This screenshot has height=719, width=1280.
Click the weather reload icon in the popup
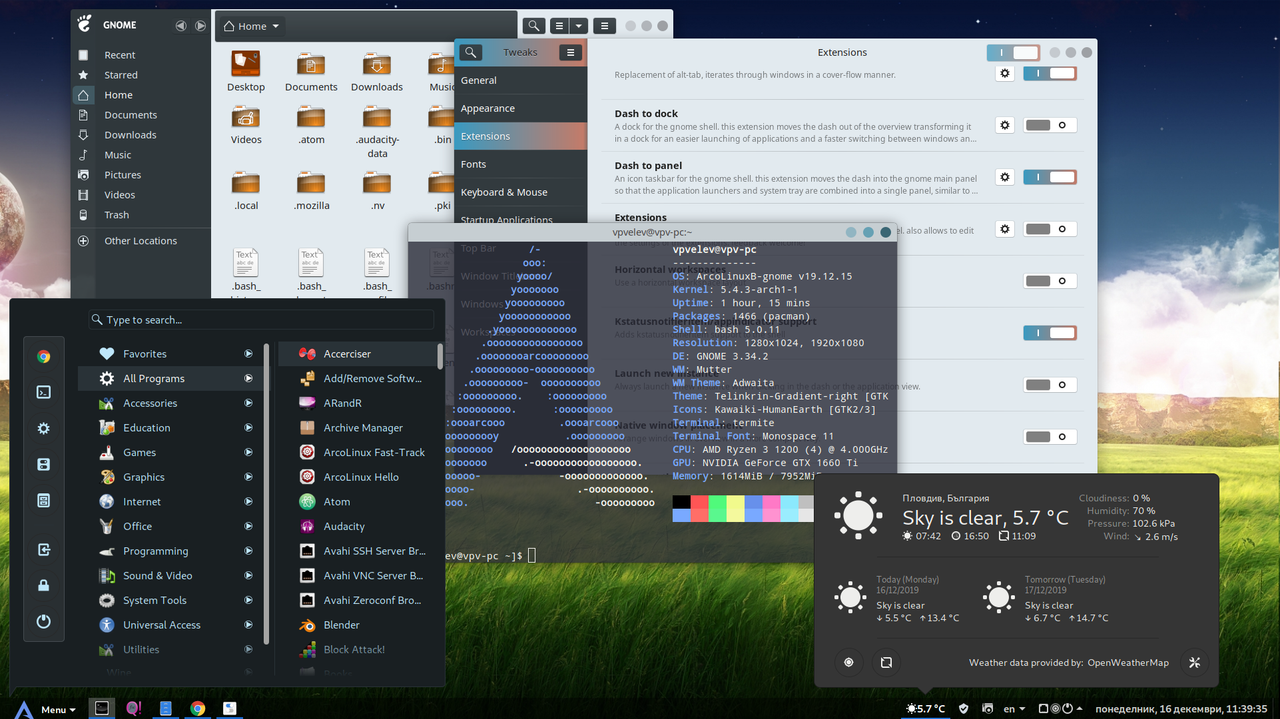point(886,662)
